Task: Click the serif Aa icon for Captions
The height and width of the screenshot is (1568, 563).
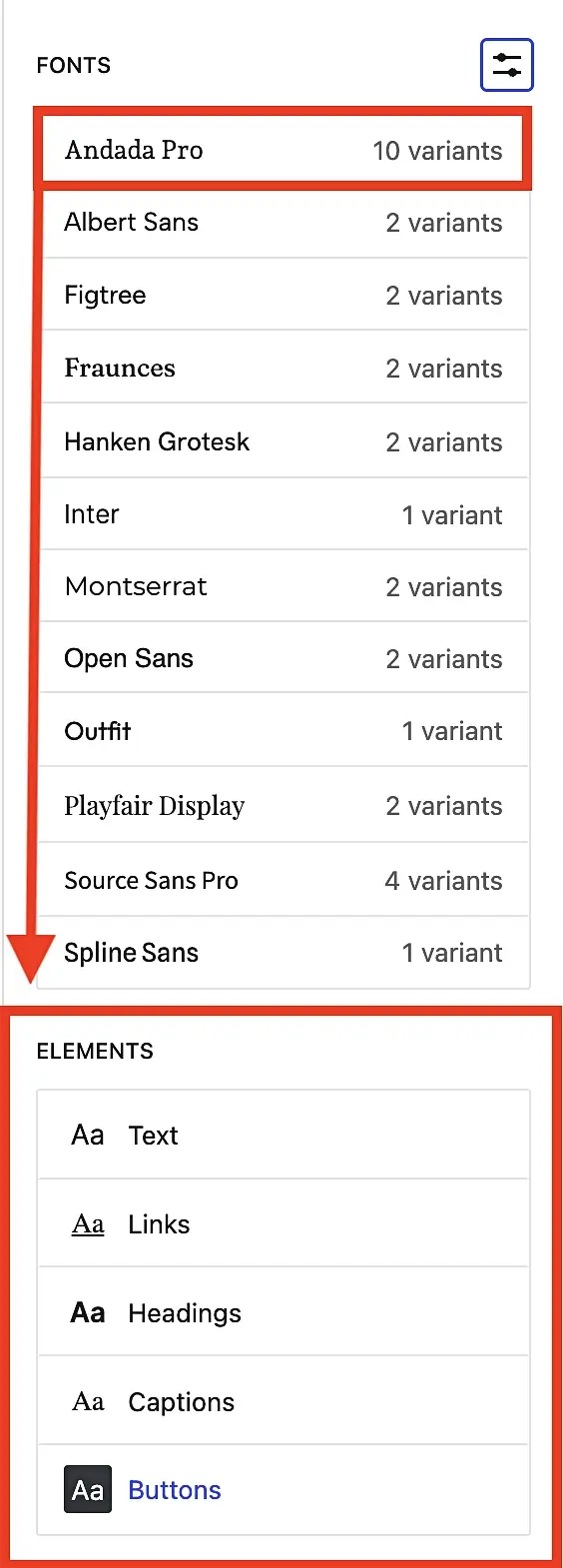Action: click(88, 1401)
